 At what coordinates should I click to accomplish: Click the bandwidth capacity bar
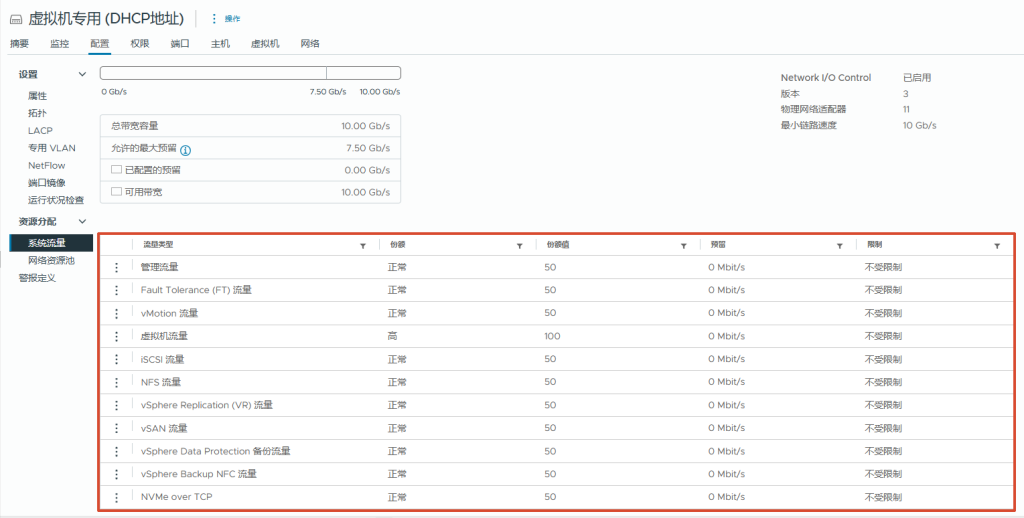click(250, 73)
